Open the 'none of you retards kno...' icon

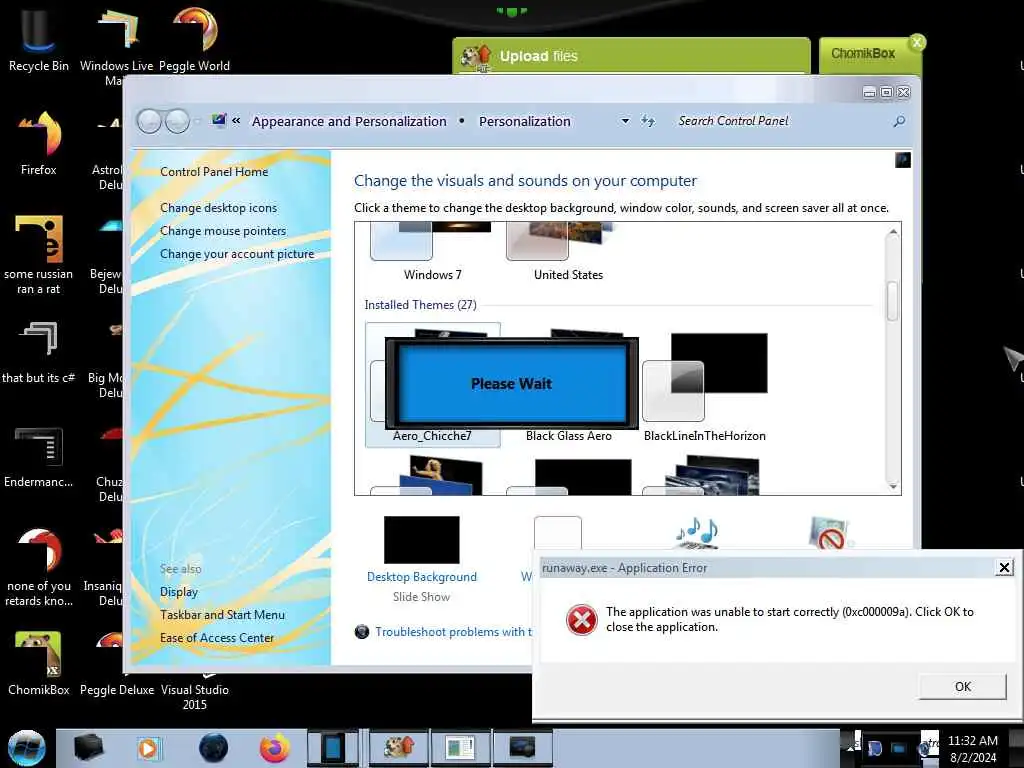38,567
